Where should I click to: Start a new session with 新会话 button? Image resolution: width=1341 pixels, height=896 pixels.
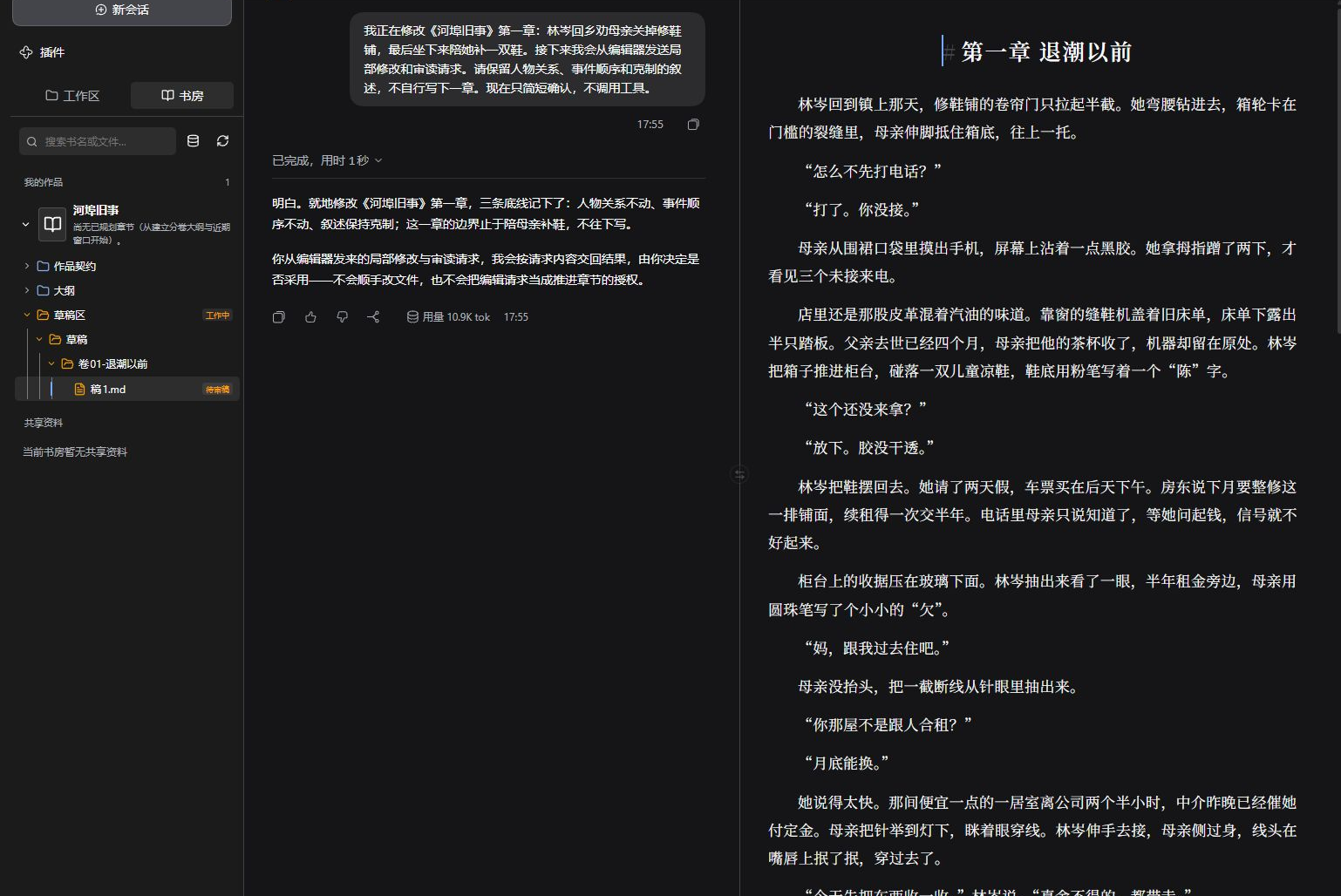[x=122, y=10]
